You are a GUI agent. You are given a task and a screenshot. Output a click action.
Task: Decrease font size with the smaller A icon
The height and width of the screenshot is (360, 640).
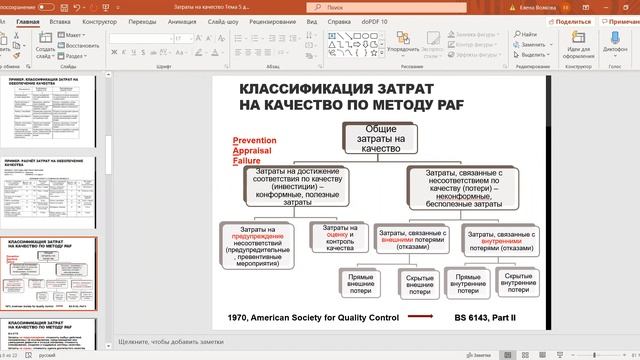tap(209, 38)
